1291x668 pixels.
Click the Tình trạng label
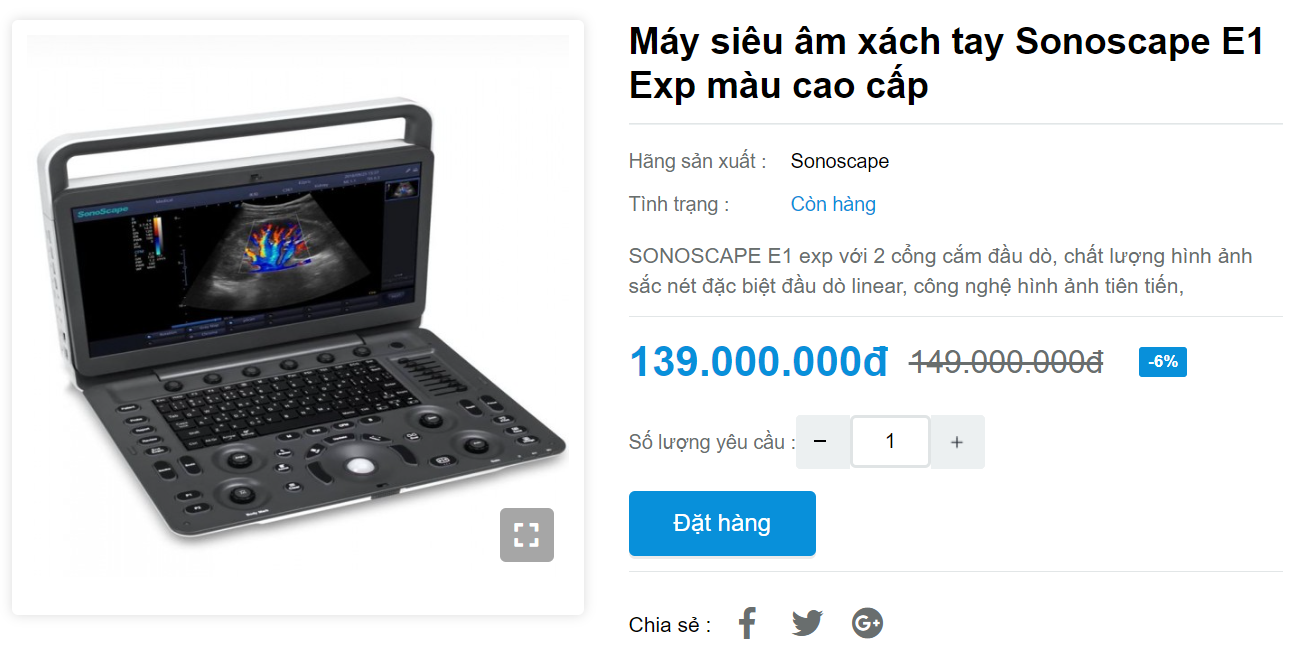pos(679,204)
